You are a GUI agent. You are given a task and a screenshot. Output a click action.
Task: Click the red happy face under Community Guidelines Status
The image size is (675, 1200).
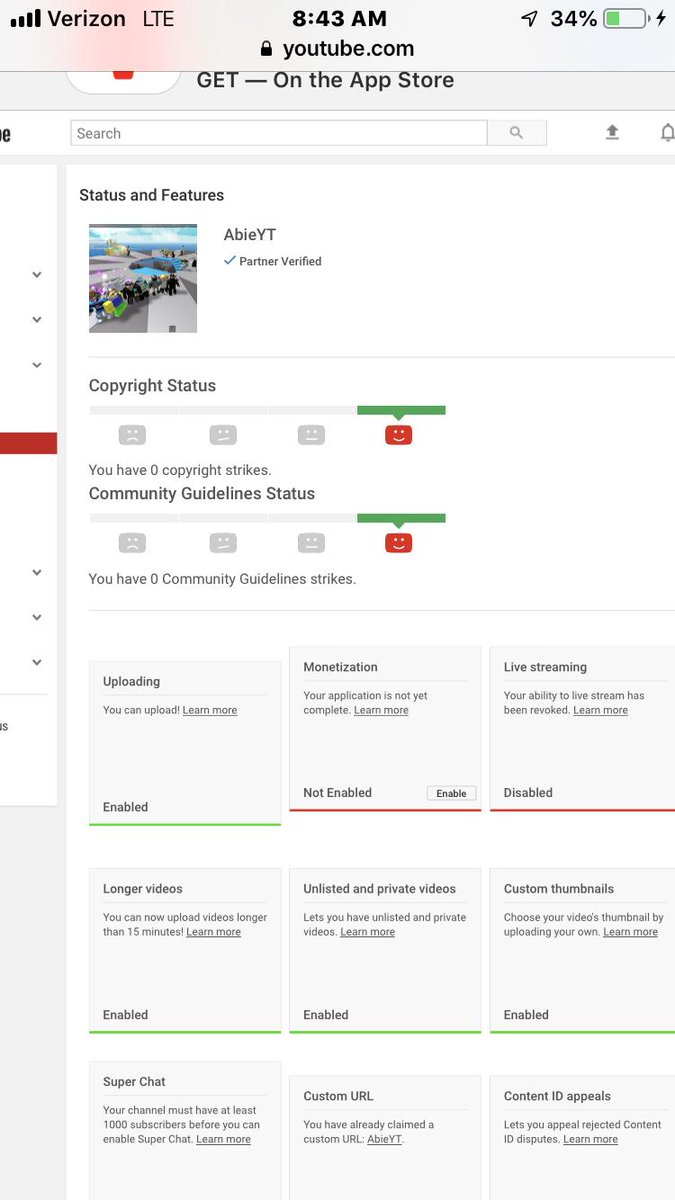click(x=398, y=543)
